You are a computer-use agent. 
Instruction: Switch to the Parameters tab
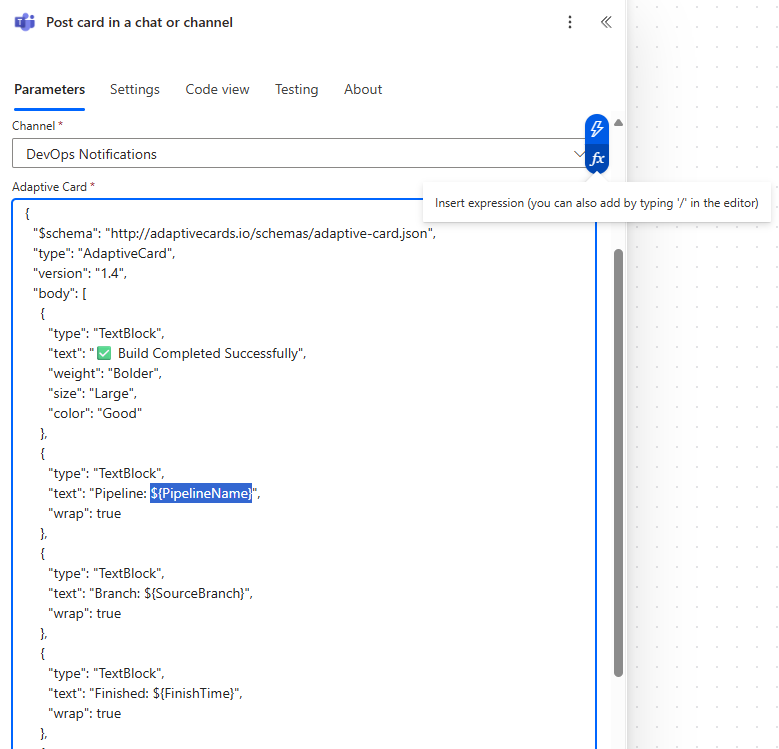[x=49, y=89]
